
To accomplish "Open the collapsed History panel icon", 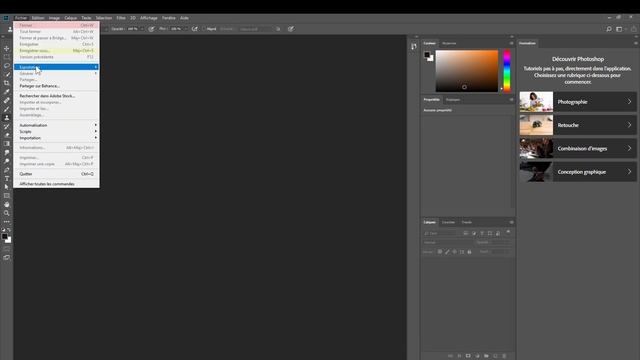I will point(414,47).
